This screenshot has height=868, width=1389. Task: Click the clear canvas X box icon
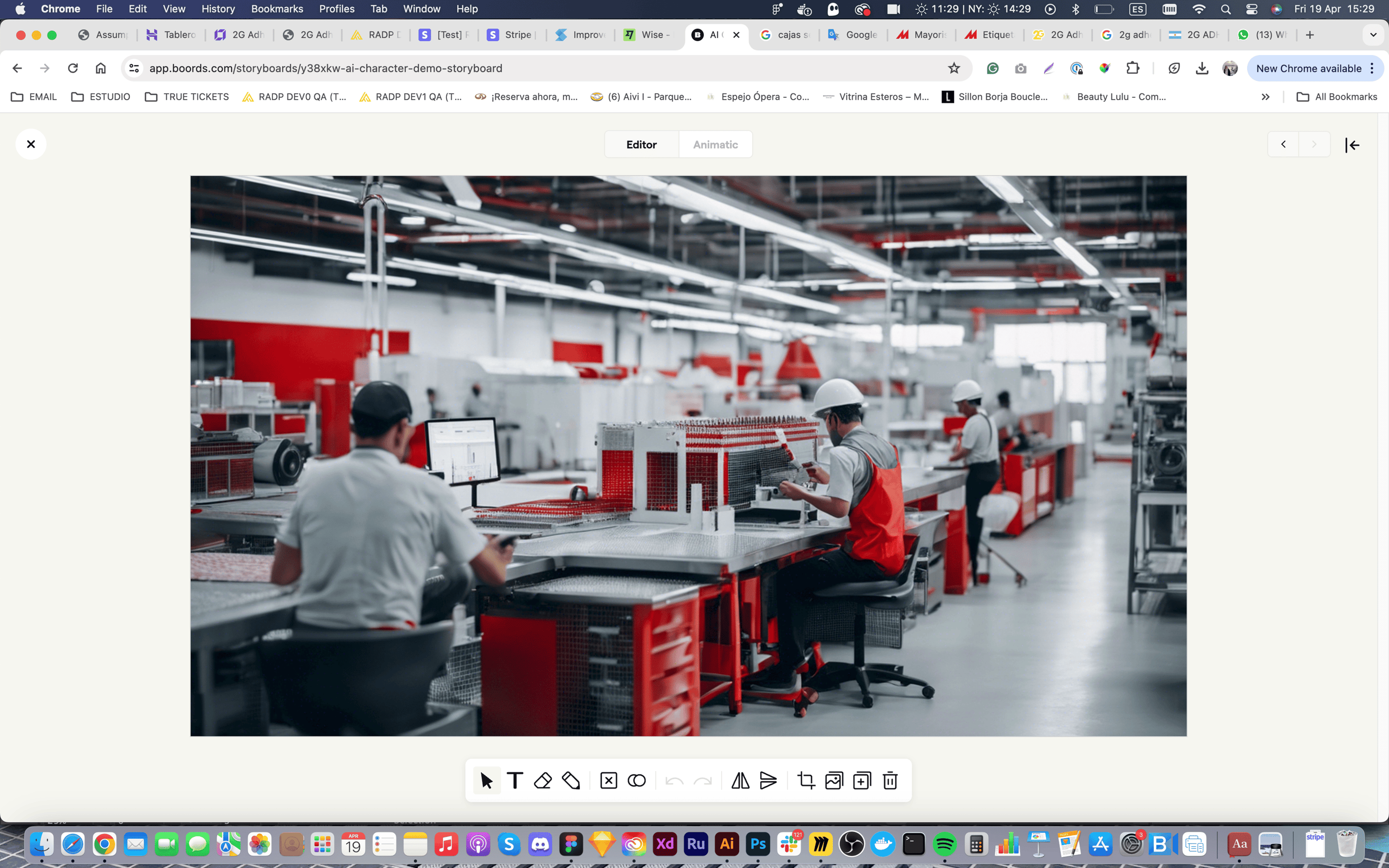click(608, 780)
